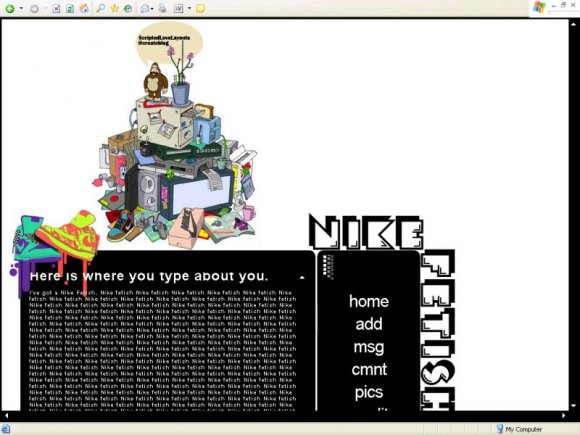Screen dimensions: 580x435
Task: Click the Windows flag logo throbber
Action: pos(539,7)
